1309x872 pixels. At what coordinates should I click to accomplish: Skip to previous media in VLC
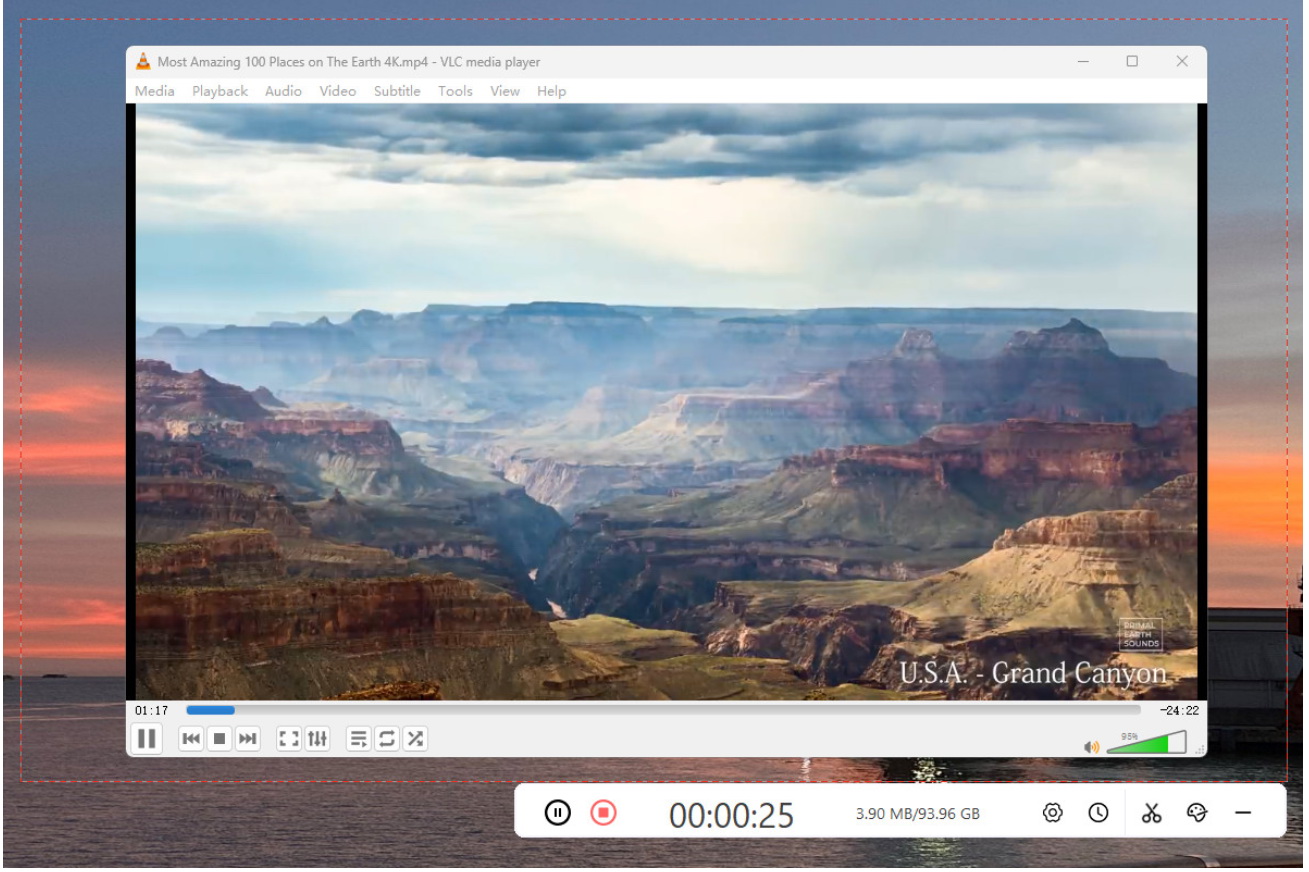point(191,739)
